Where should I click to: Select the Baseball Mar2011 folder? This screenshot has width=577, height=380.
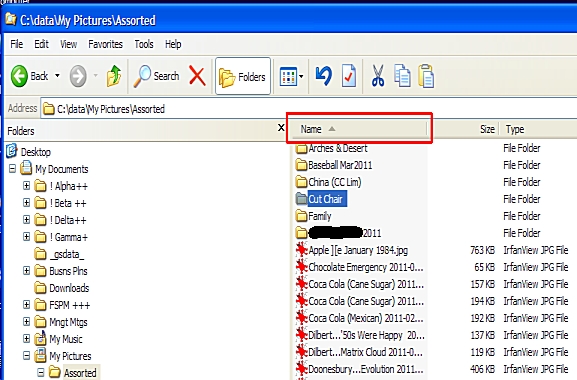click(340, 165)
